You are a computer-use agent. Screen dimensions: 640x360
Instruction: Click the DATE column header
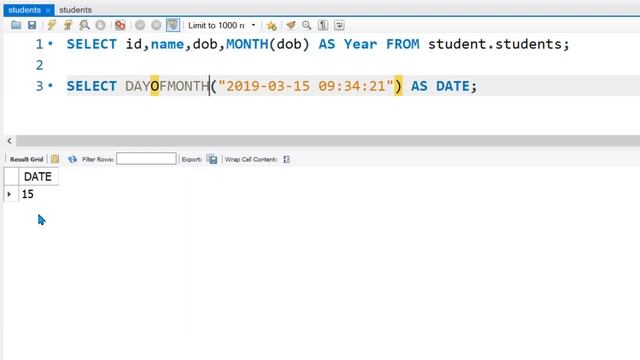[38, 177]
